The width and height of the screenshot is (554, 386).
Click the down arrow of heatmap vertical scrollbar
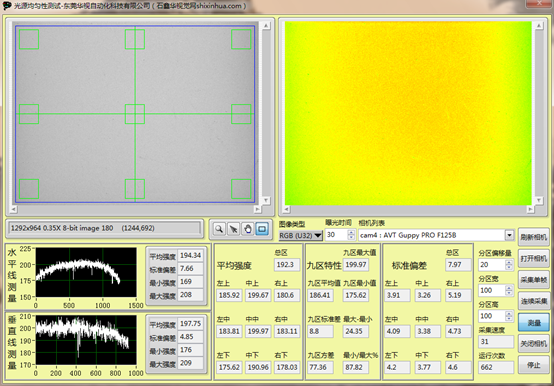tap(538, 200)
